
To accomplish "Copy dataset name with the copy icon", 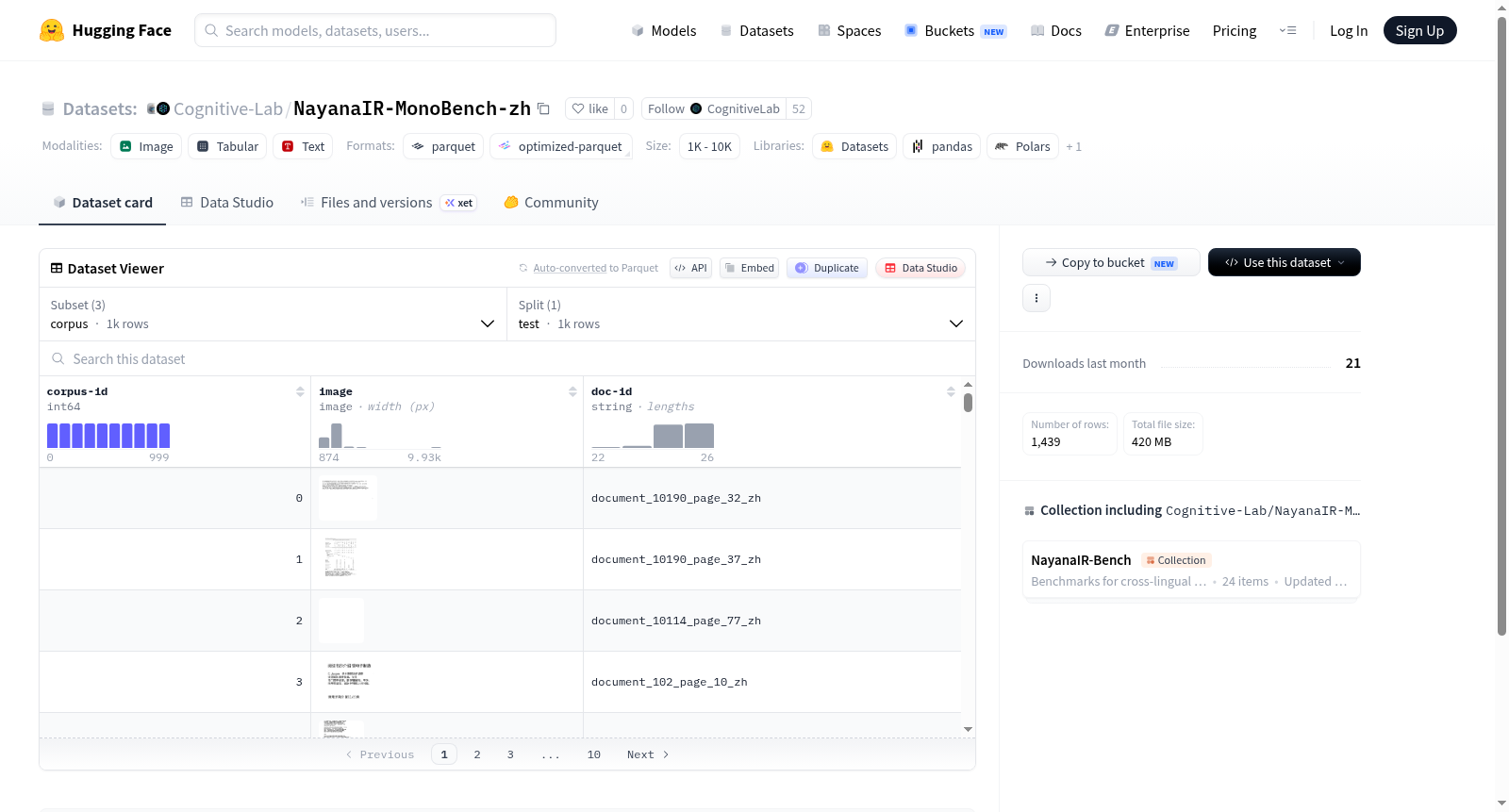I will coord(543,108).
